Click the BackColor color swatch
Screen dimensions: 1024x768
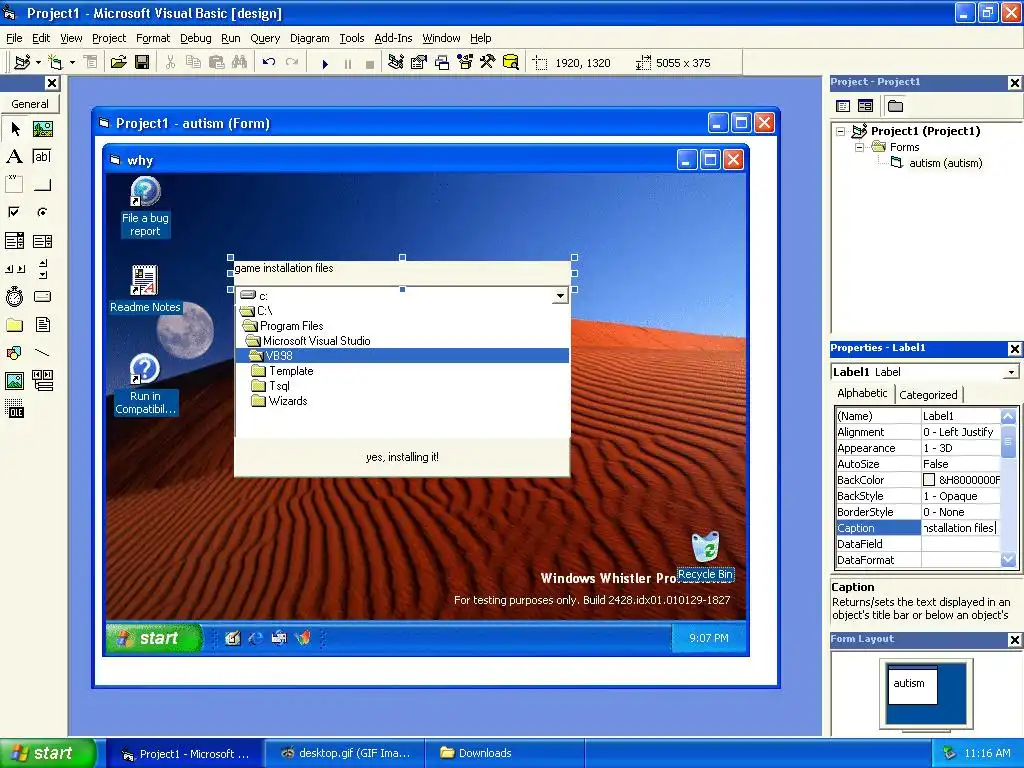click(x=929, y=480)
